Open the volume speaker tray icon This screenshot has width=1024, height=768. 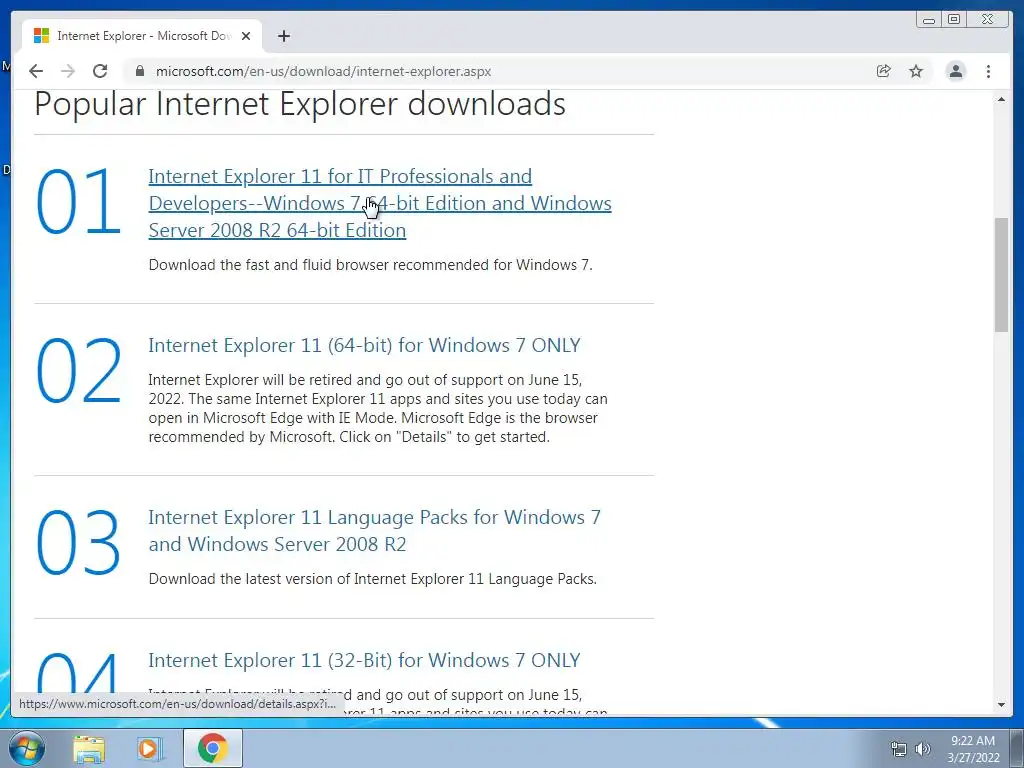pos(923,749)
